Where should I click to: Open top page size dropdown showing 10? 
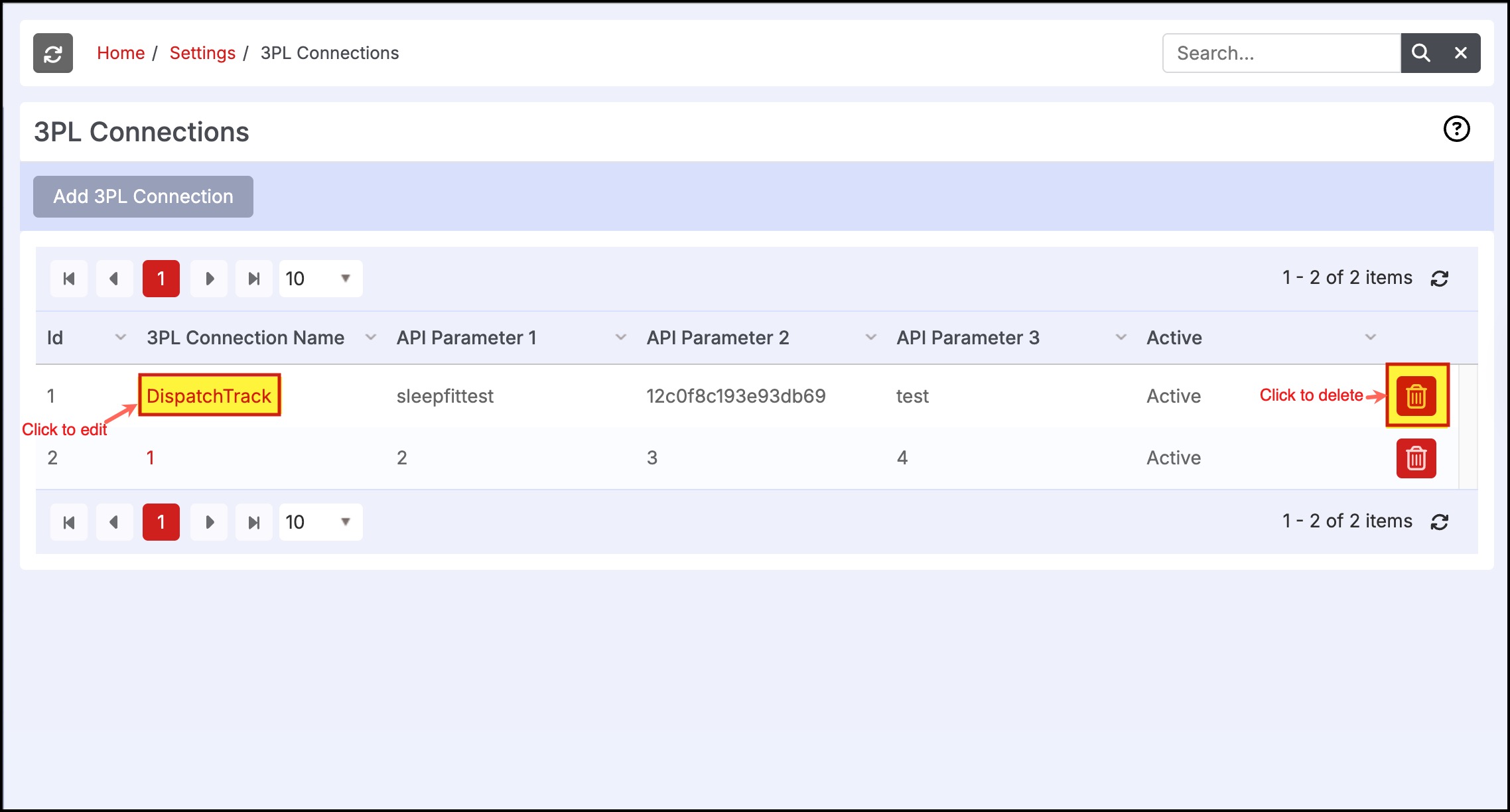[320, 279]
